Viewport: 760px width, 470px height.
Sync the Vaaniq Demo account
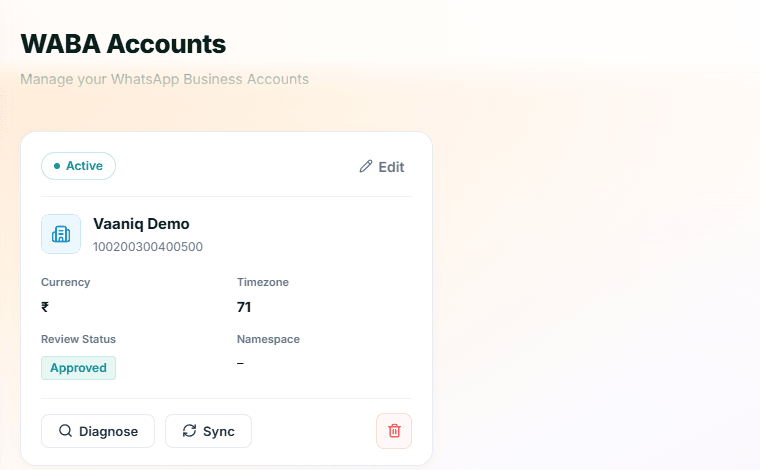tap(208, 431)
